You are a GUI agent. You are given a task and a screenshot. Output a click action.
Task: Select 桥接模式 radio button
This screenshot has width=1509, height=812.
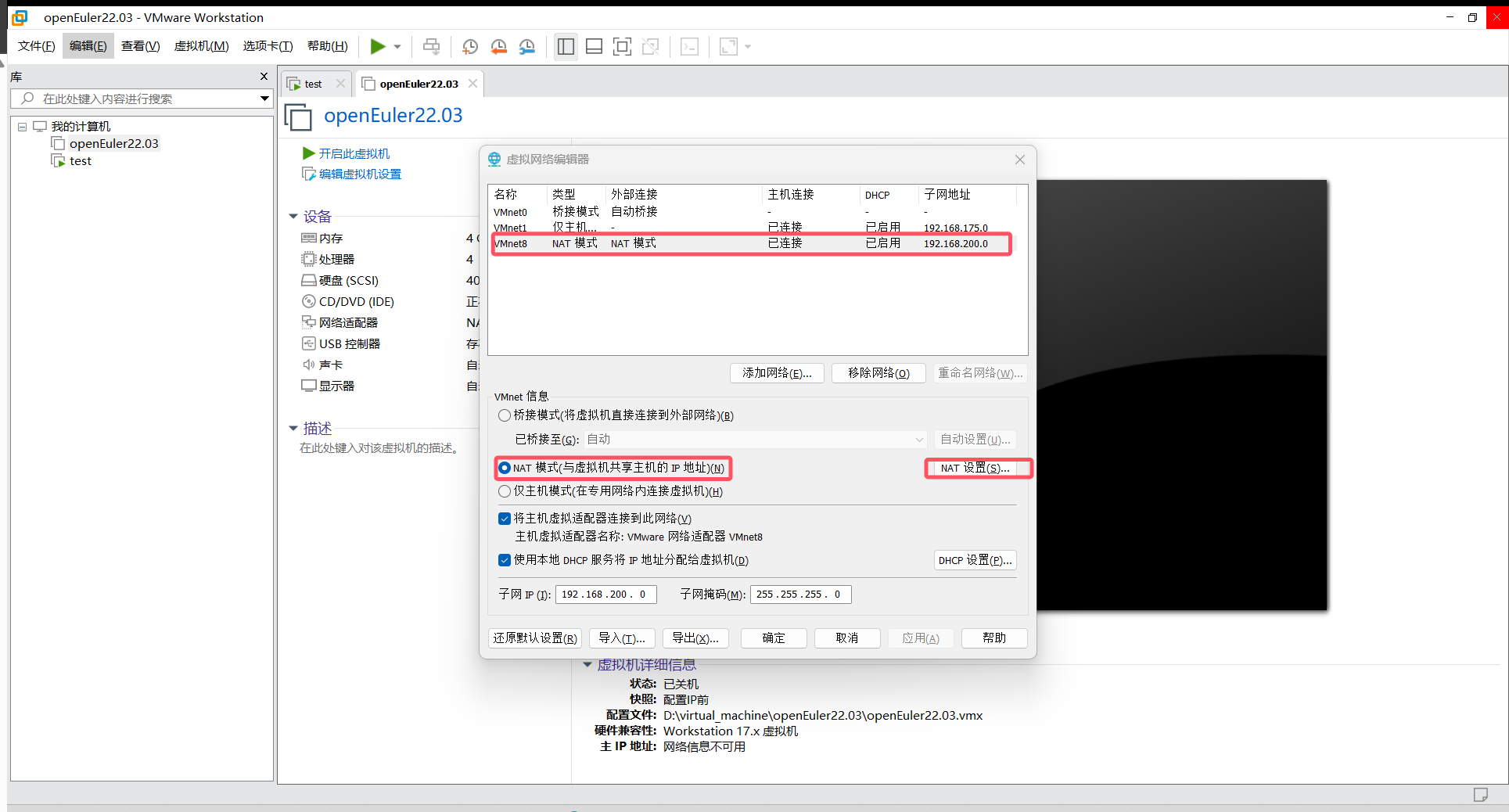[505, 415]
